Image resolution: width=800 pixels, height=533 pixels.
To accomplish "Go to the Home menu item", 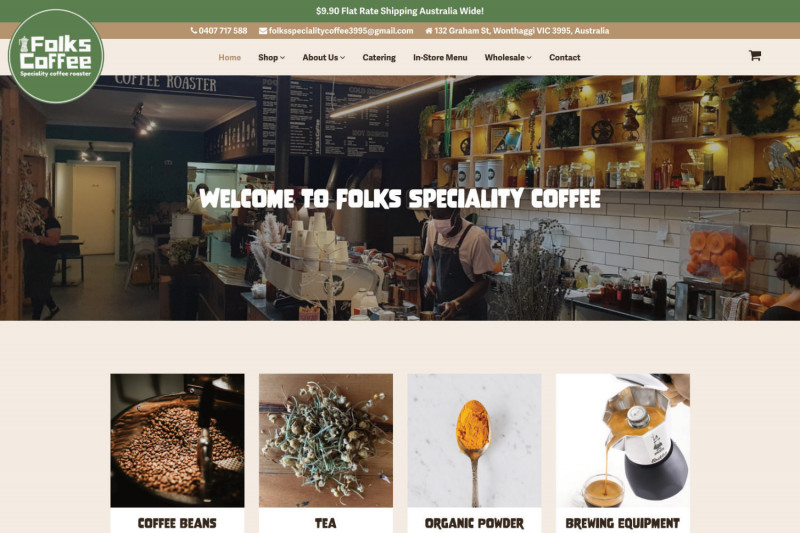I will [x=230, y=57].
